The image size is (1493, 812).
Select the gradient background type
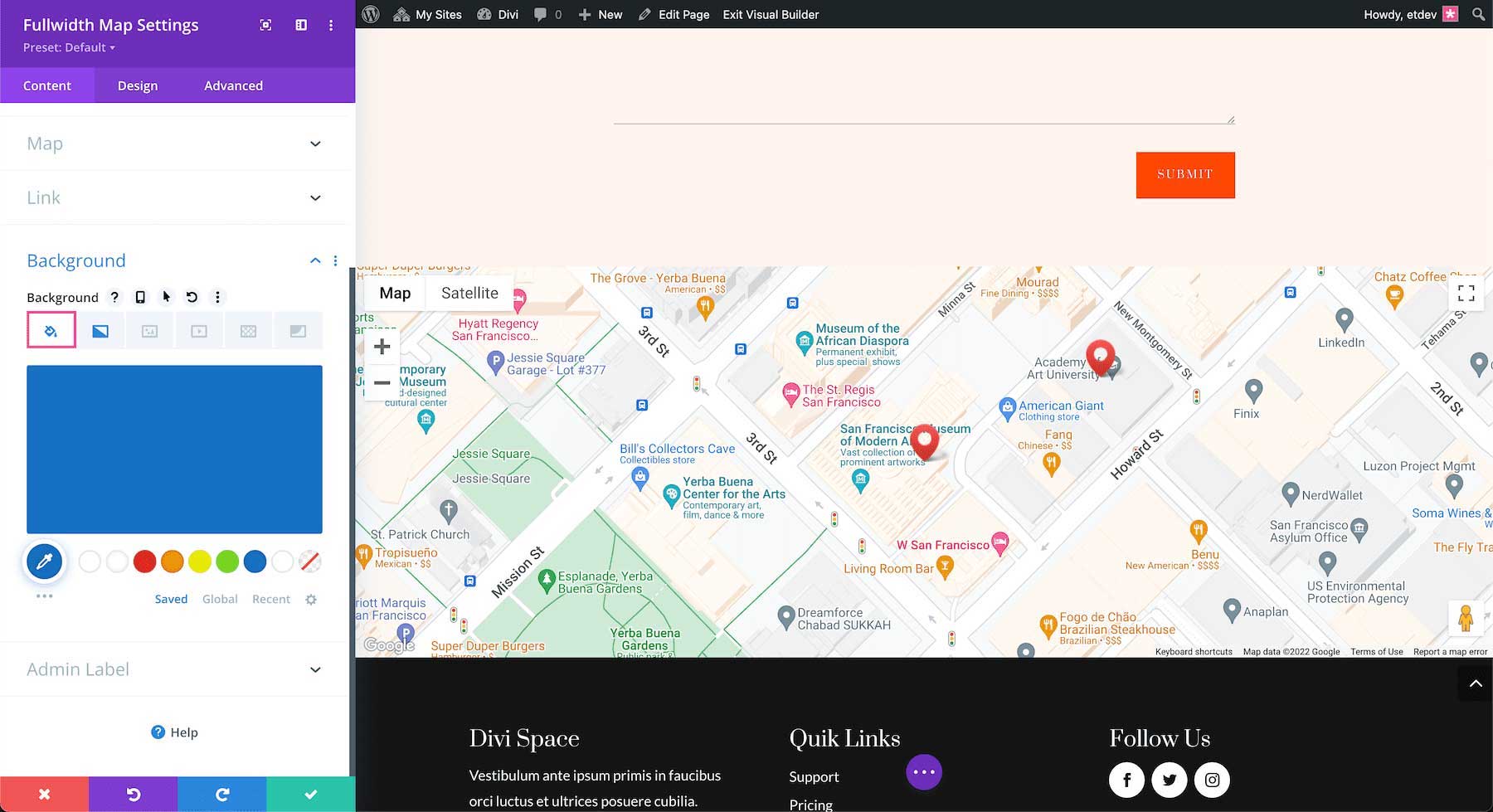coord(100,330)
